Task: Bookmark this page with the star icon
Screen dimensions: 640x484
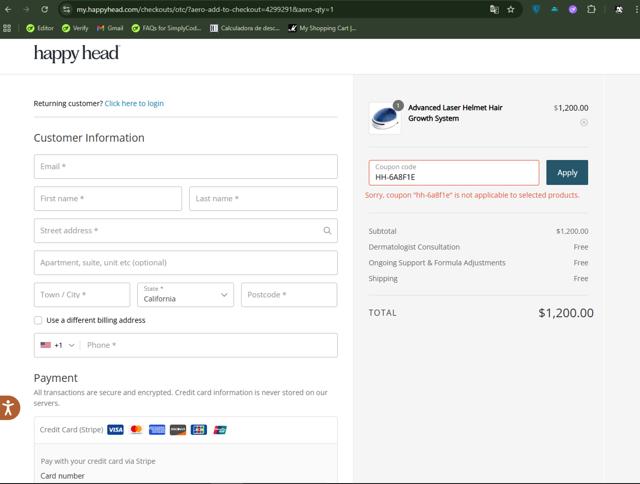Action: pos(511,9)
